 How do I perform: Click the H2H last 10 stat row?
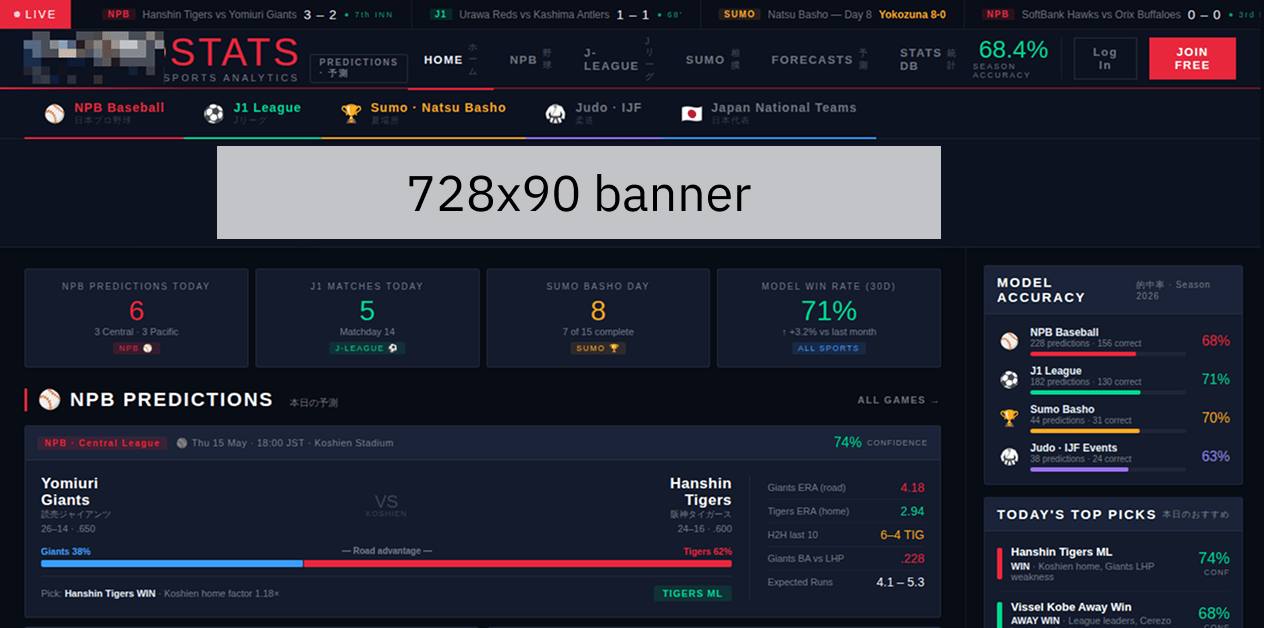[846, 535]
